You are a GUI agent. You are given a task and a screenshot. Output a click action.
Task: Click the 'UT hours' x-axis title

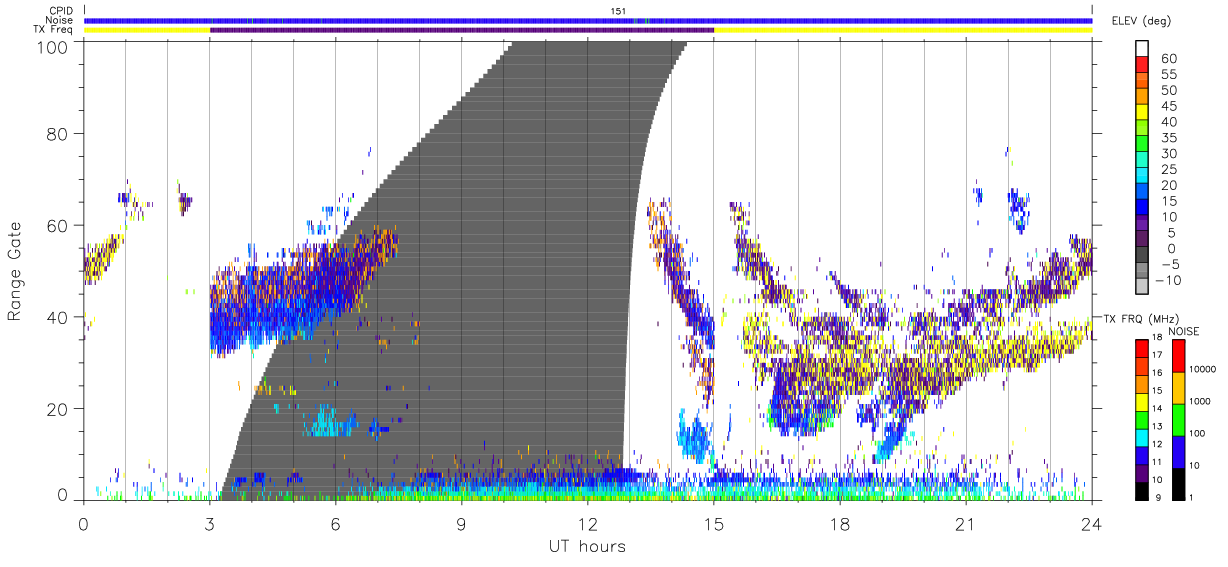[x=586, y=546]
